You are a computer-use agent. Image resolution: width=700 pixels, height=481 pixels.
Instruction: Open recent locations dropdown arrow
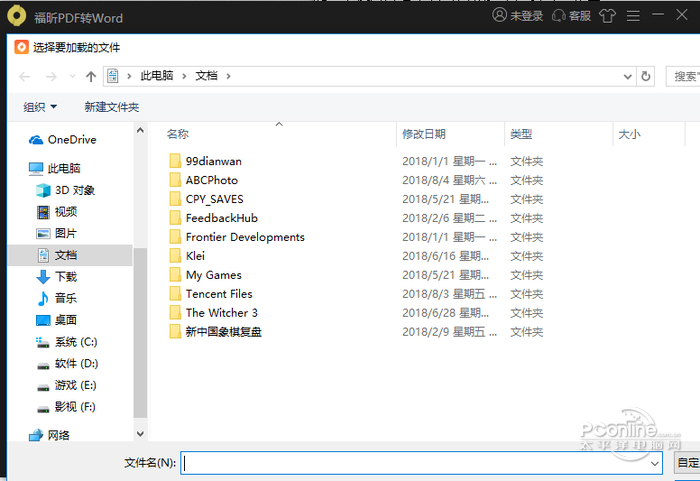pyautogui.click(x=72, y=76)
